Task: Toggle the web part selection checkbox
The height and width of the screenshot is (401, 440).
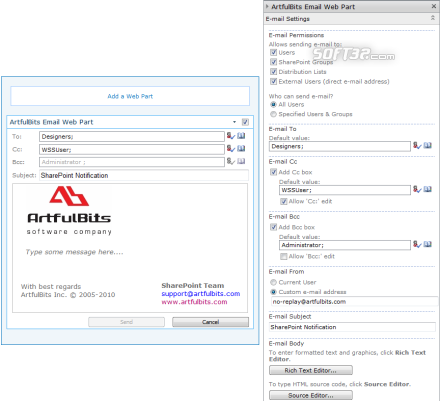Action: 245,122
